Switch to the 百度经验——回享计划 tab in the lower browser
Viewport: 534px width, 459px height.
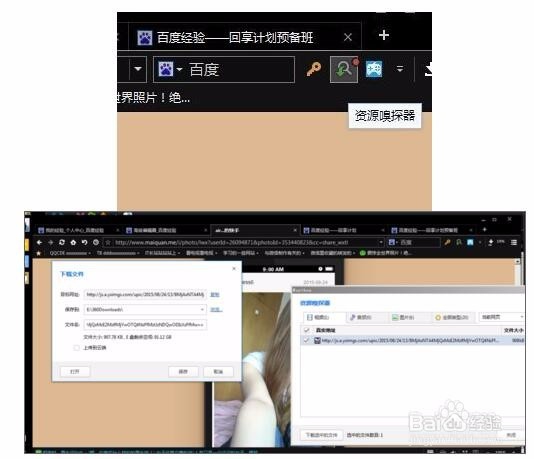click(343, 230)
